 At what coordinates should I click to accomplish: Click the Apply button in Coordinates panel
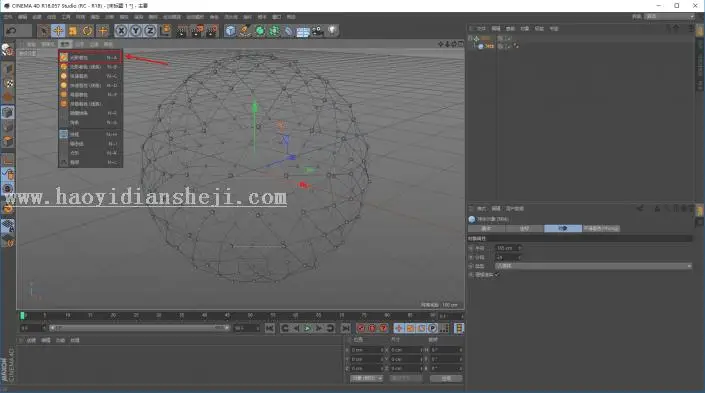point(446,379)
